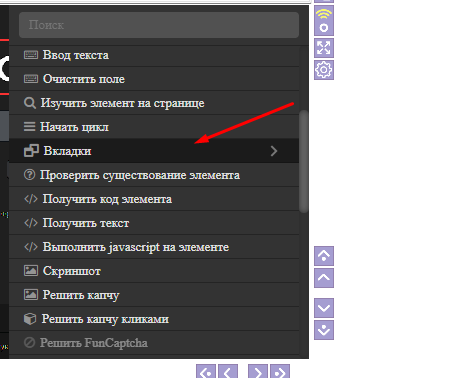Click the right arrow with dot button

(x=280, y=371)
